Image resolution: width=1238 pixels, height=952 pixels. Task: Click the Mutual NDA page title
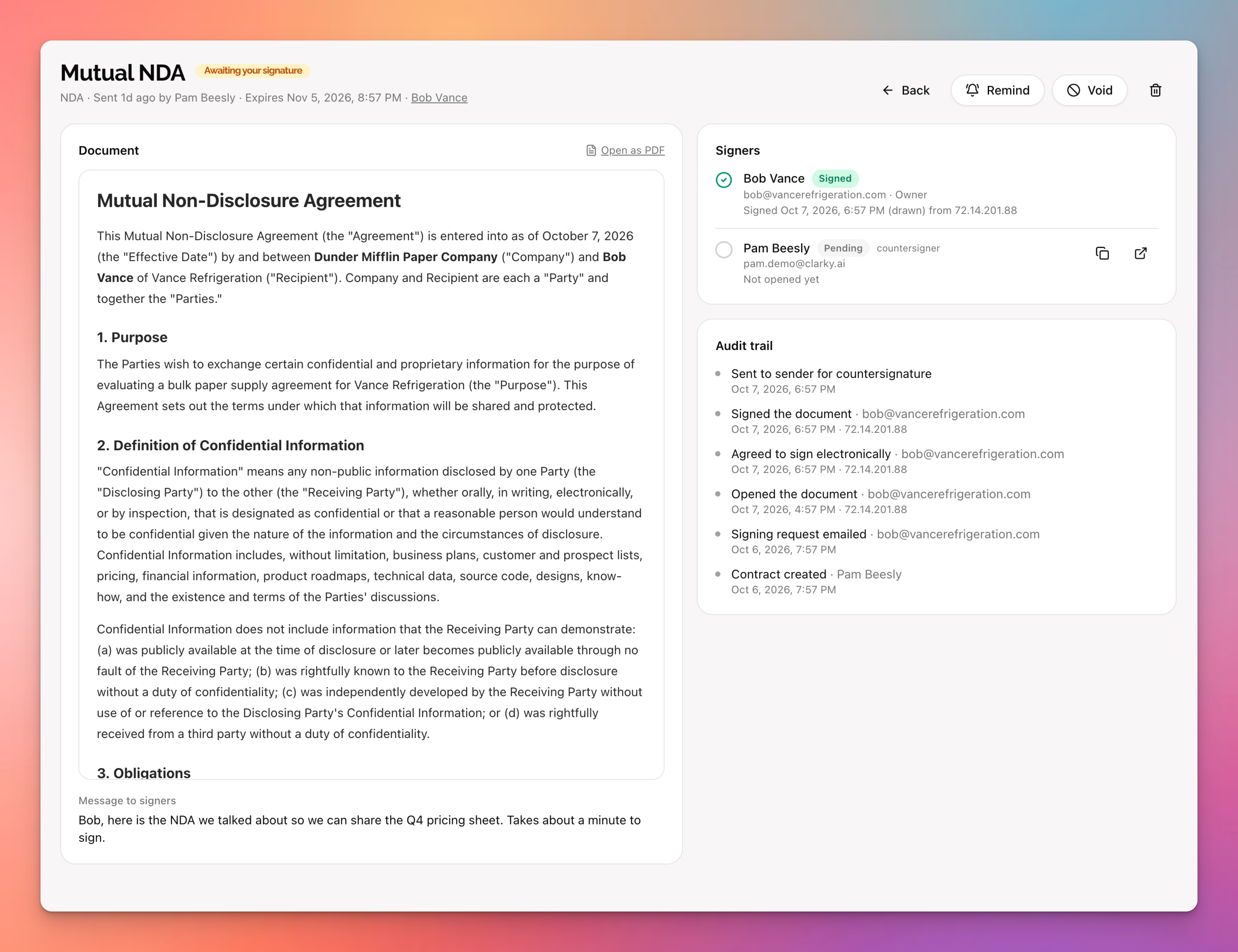point(122,73)
